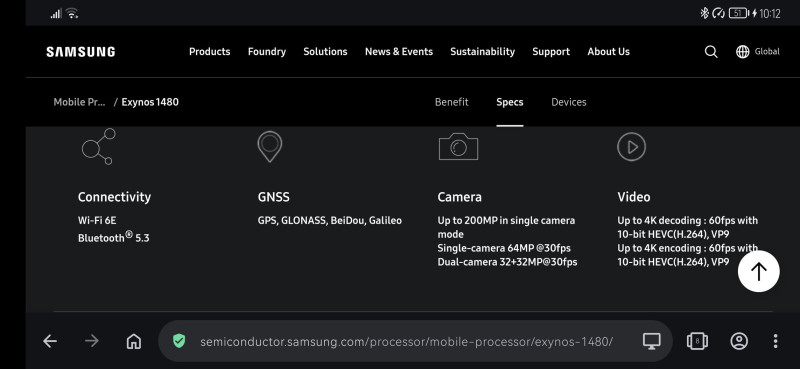Select the address bar URL field
800x369 pixels.
tap(406, 341)
